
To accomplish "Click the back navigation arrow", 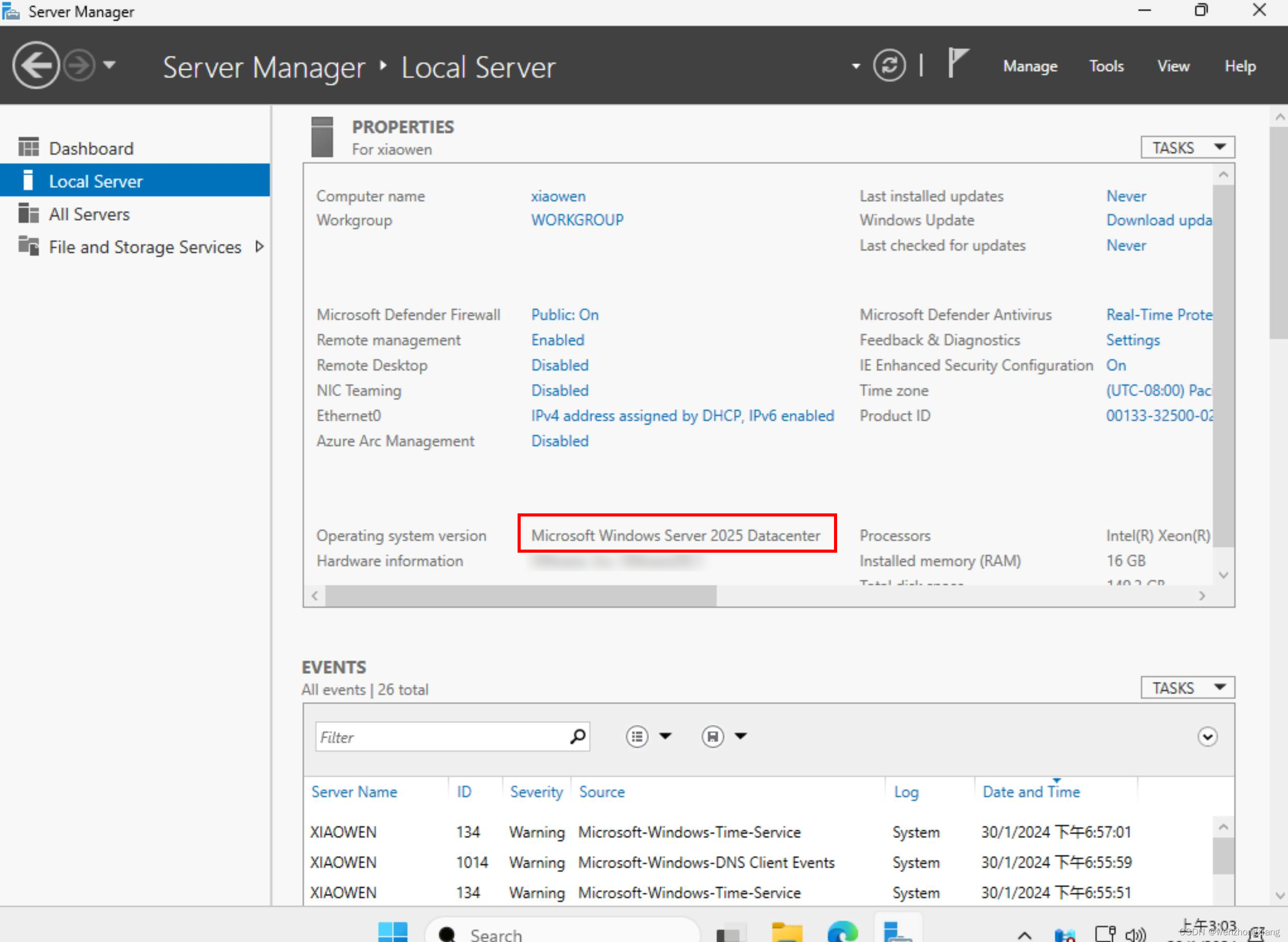I will (x=35, y=65).
